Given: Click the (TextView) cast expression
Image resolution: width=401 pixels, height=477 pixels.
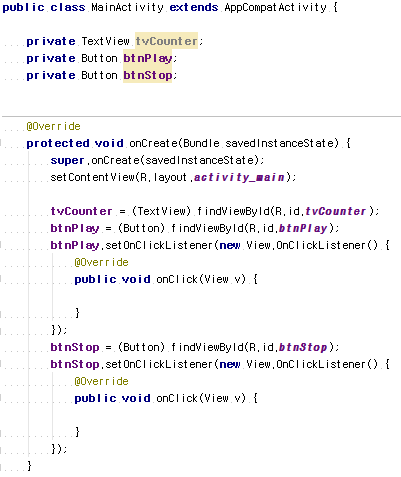Looking at the screenshot, I should 161,211.
